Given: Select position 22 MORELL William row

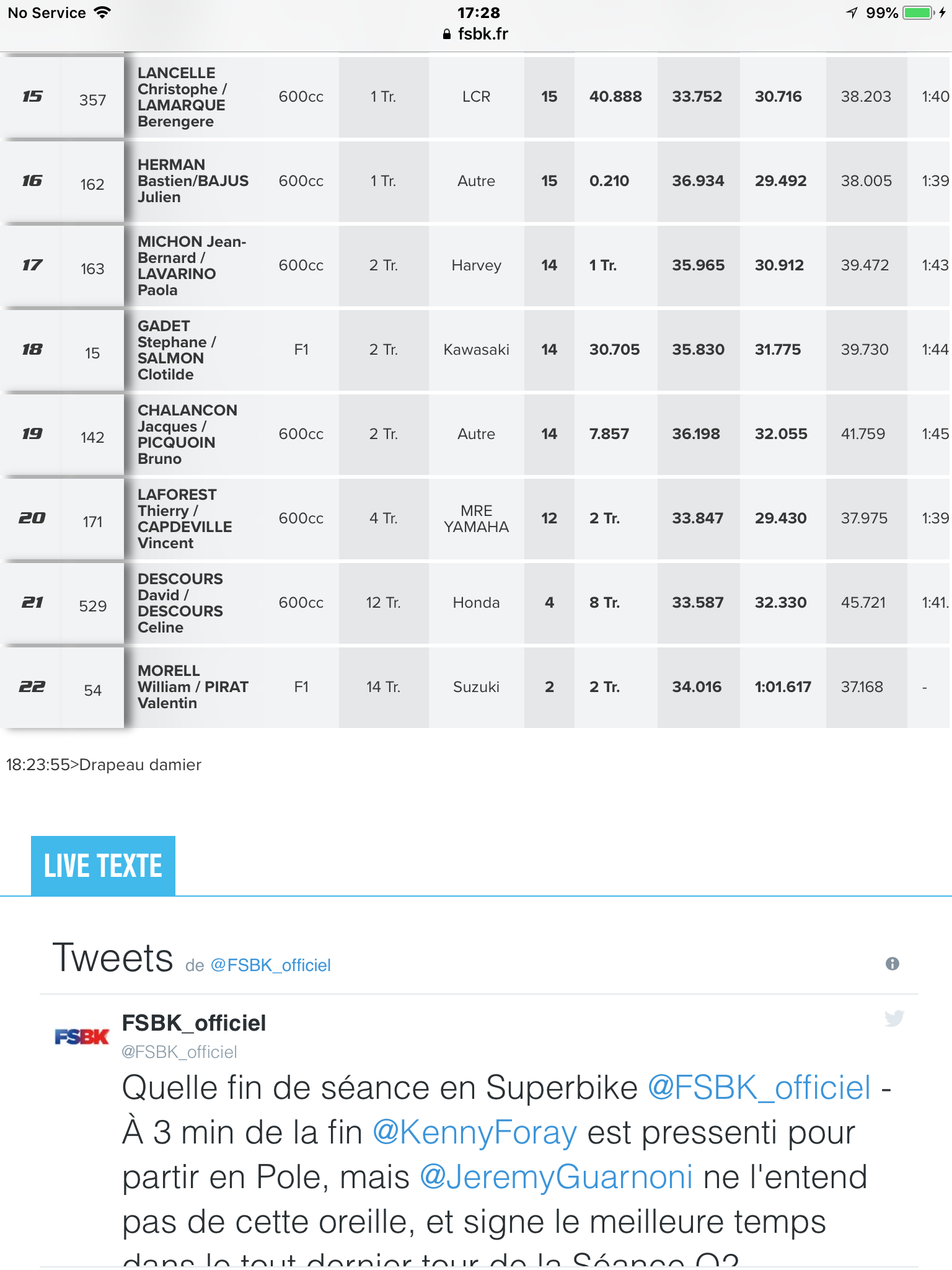Looking at the screenshot, I should coord(476,687).
